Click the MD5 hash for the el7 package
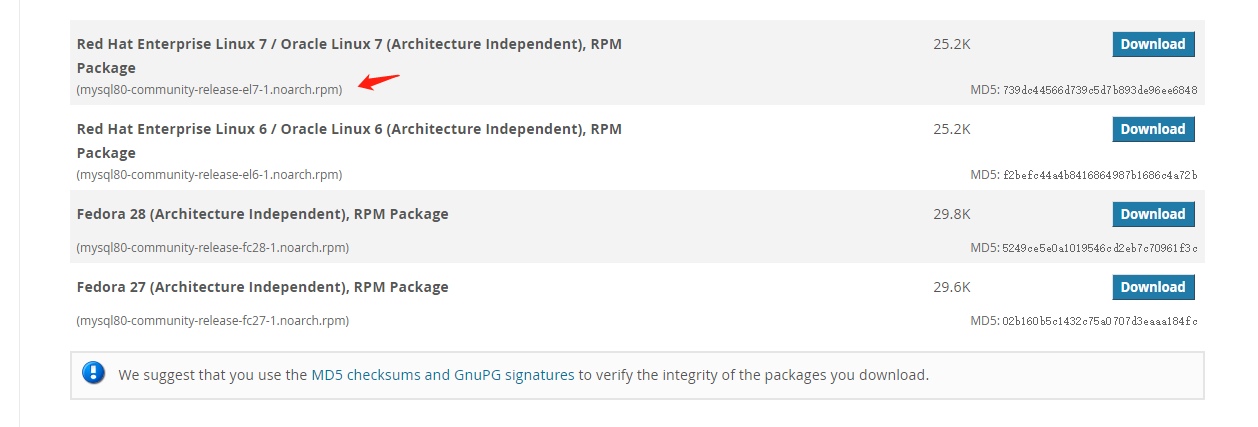 click(1100, 90)
